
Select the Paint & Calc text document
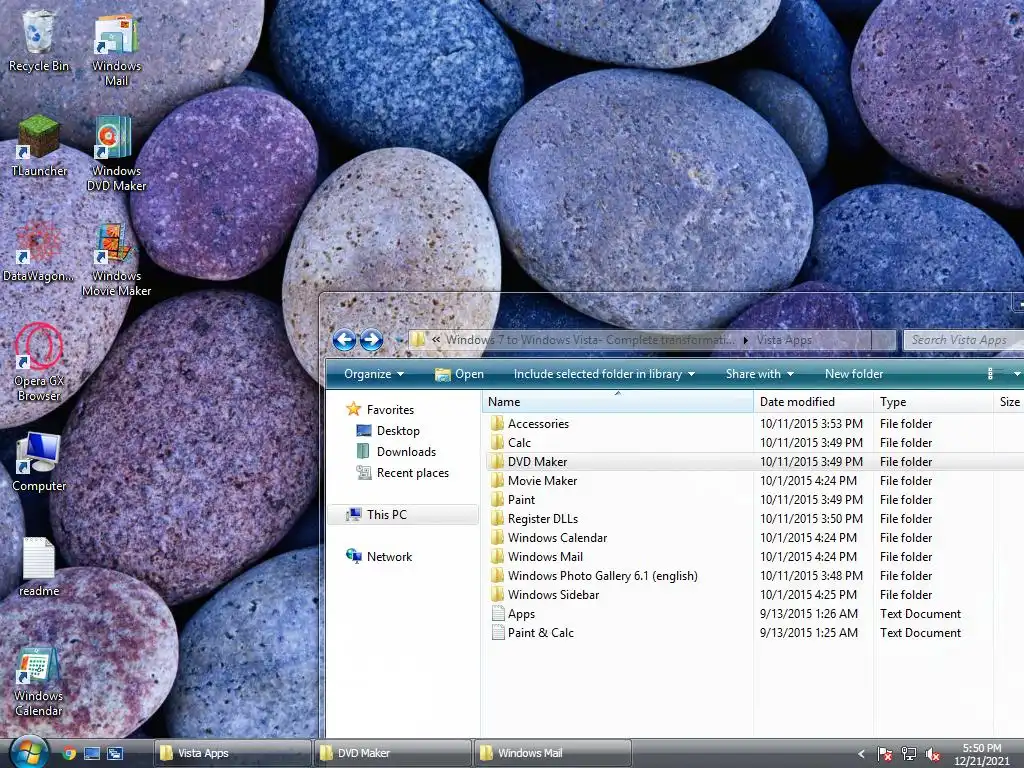tap(541, 633)
